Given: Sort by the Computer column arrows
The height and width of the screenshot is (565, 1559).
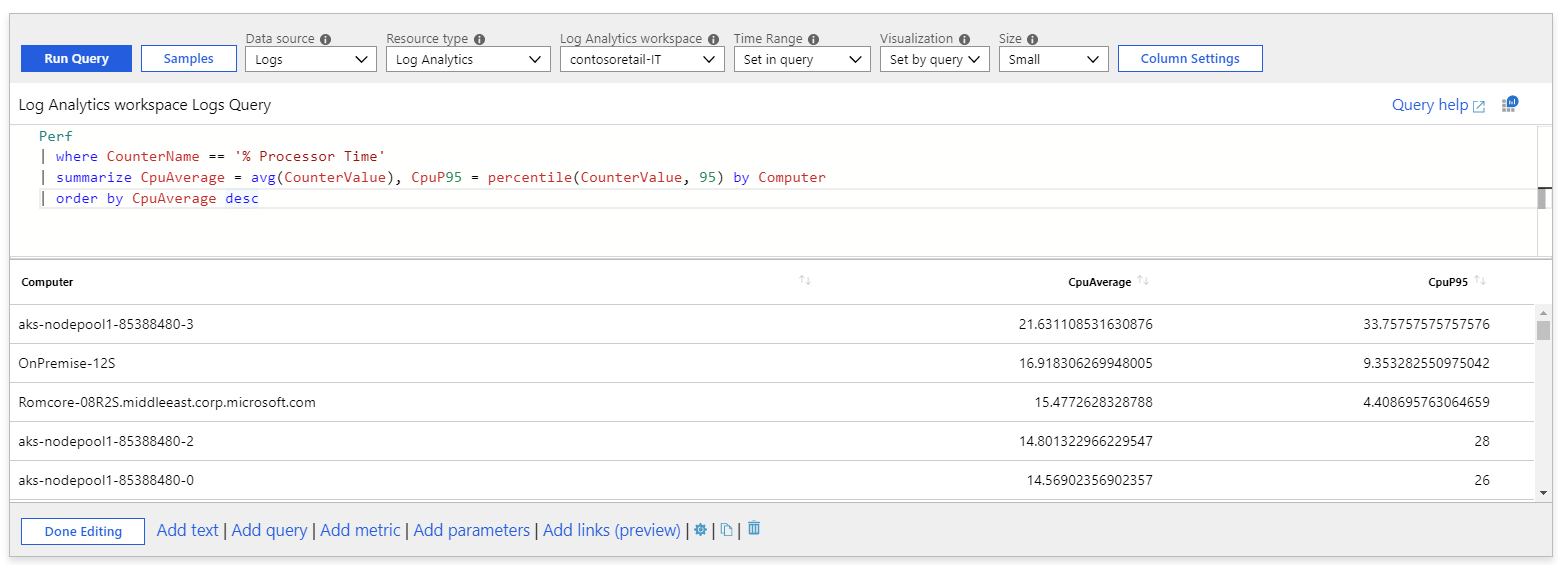Looking at the screenshot, I should pos(805,281).
